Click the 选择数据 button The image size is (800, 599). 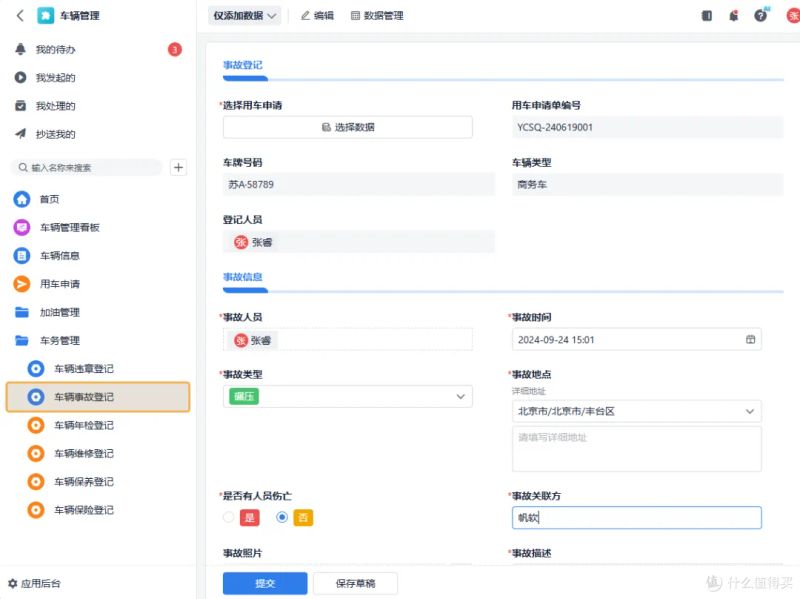point(347,127)
